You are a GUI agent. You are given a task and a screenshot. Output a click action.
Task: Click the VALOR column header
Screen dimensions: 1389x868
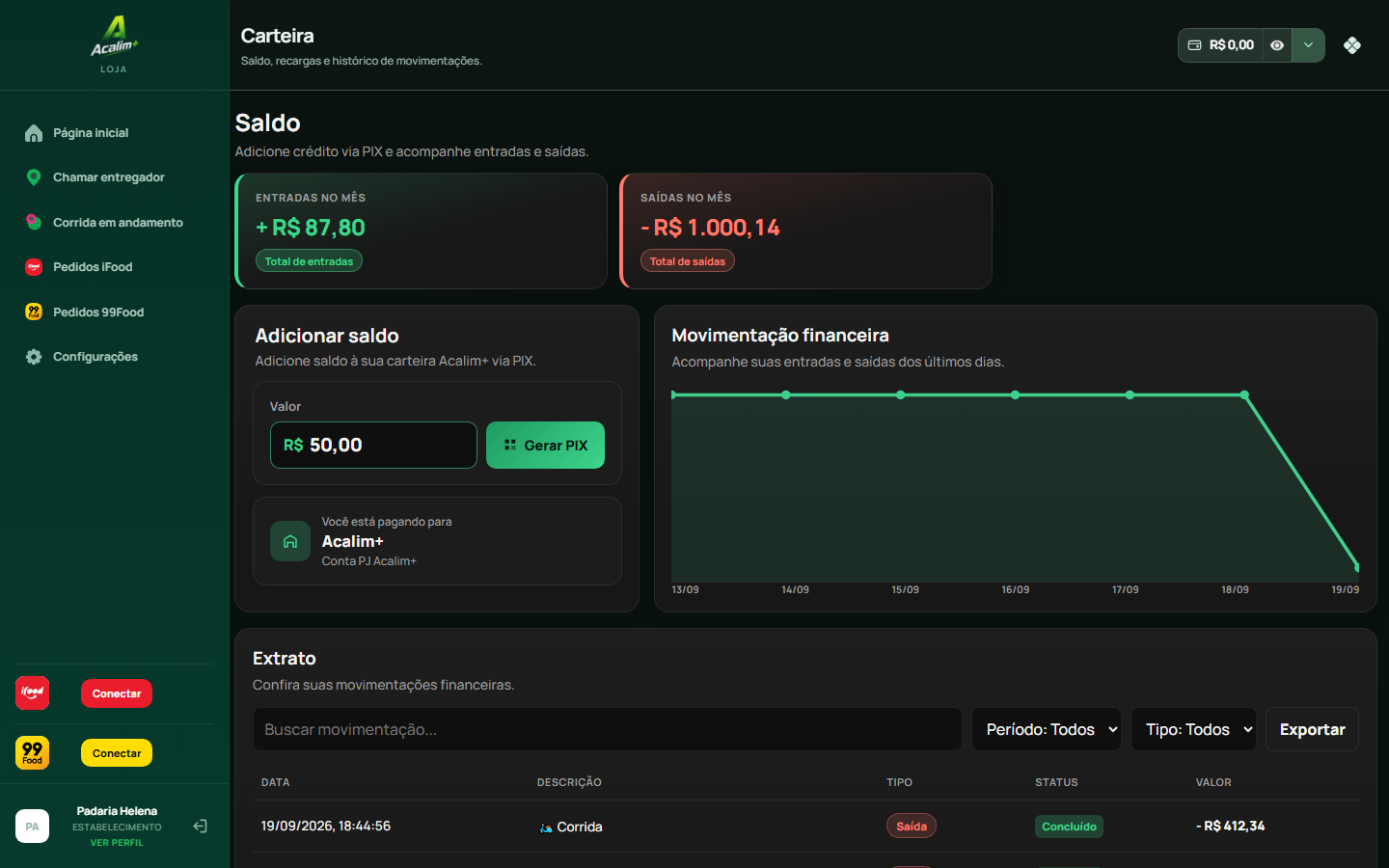(x=1213, y=782)
